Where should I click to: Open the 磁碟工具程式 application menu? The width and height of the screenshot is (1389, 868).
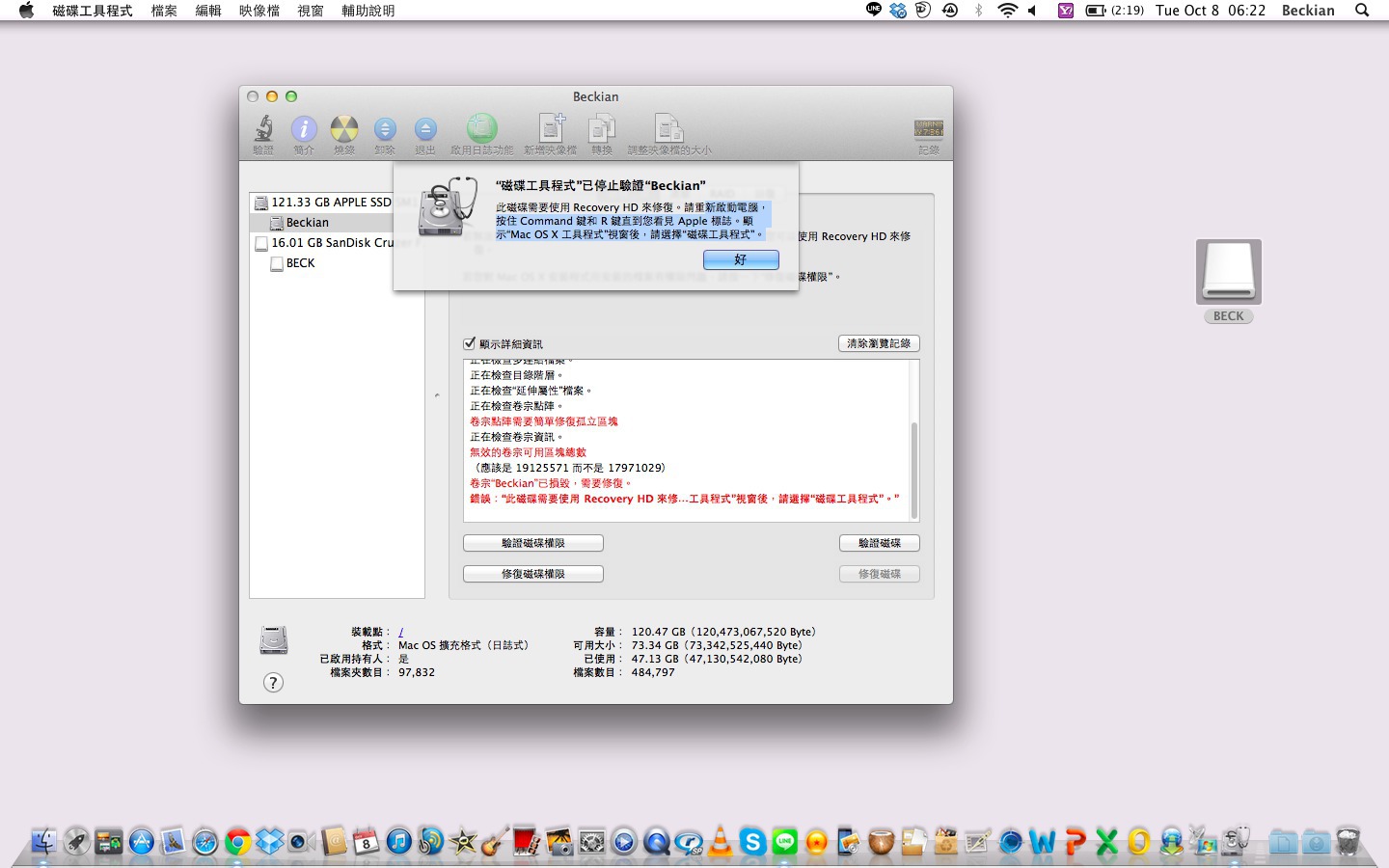click(93, 11)
